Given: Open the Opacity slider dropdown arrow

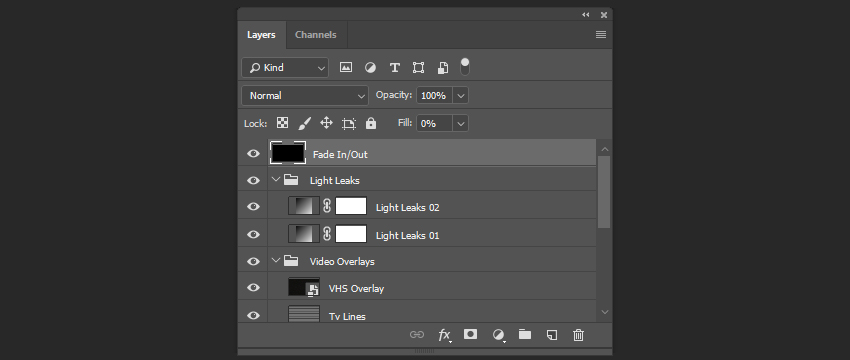Looking at the screenshot, I should 461,95.
